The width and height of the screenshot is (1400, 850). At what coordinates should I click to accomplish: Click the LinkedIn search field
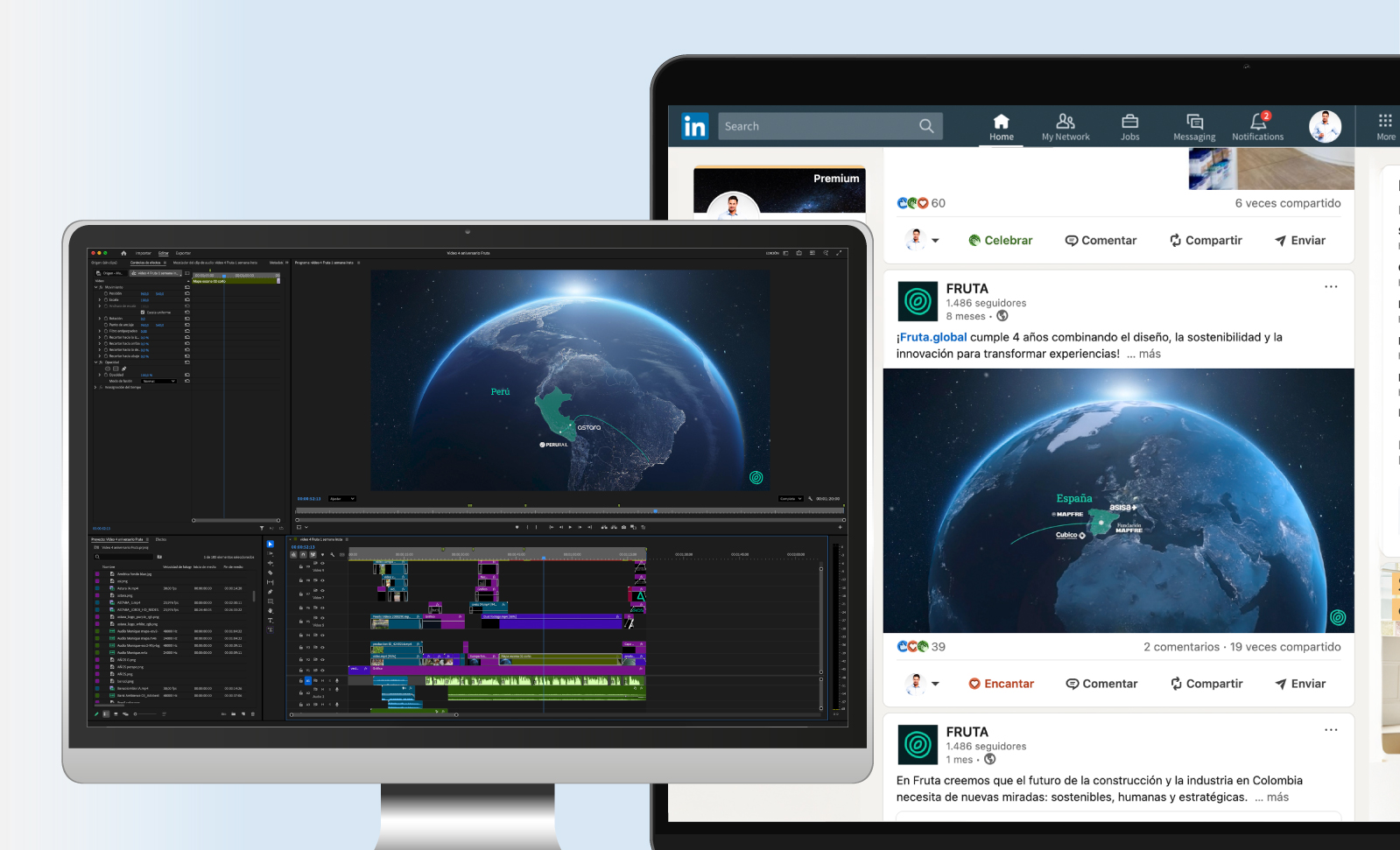pos(819,126)
